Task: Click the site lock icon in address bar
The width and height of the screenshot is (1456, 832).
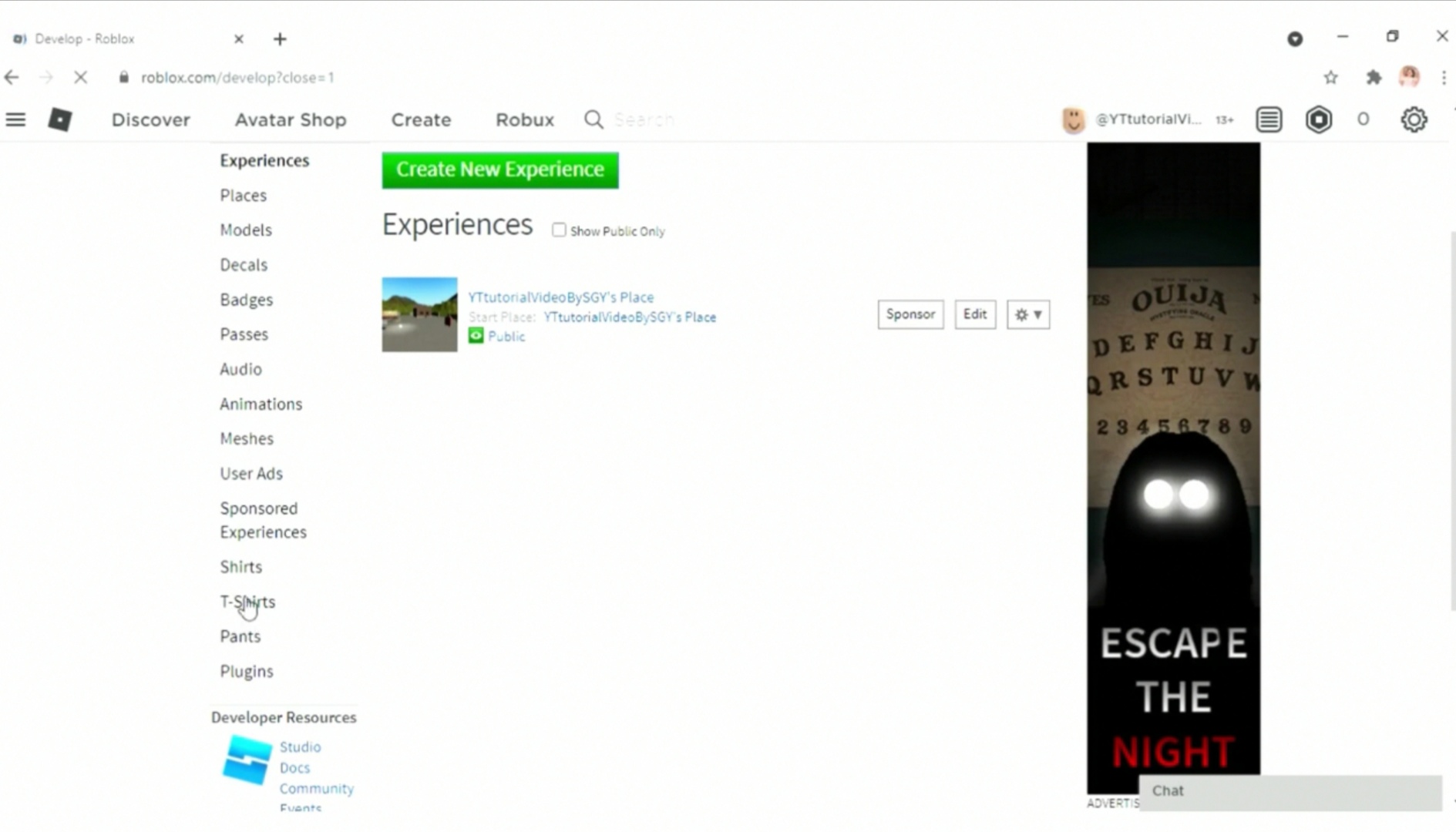Action: [124, 77]
